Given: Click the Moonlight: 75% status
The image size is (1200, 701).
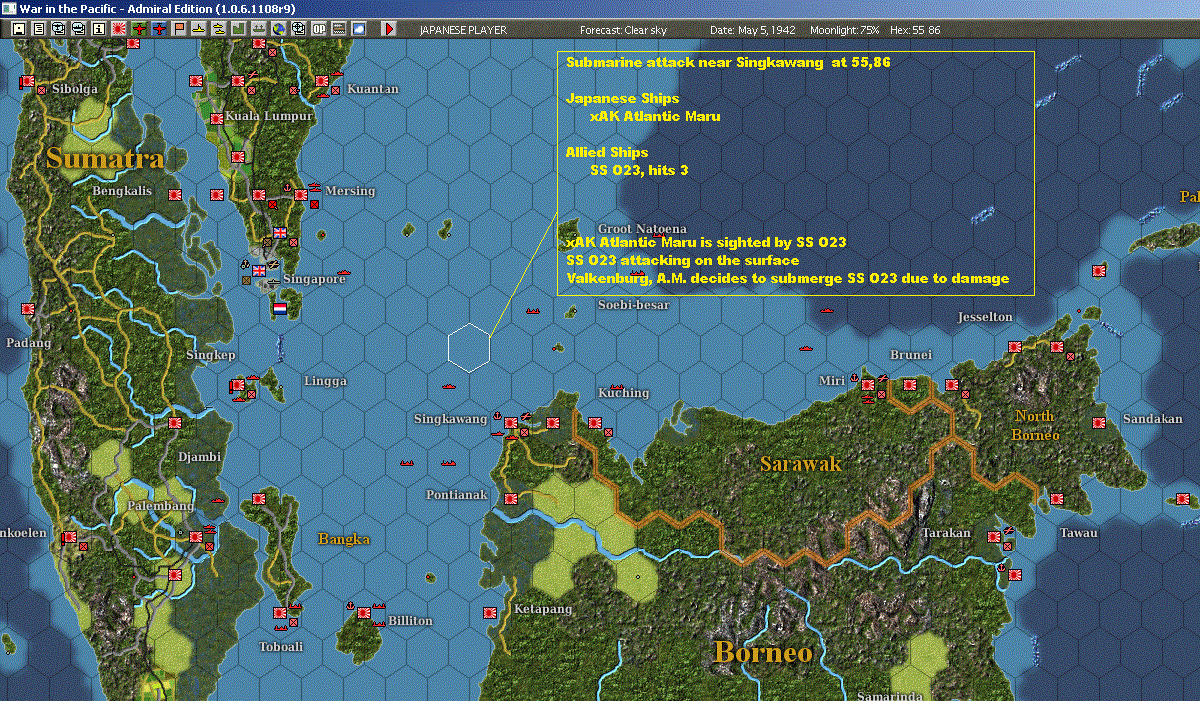Looking at the screenshot, I should (845, 31).
